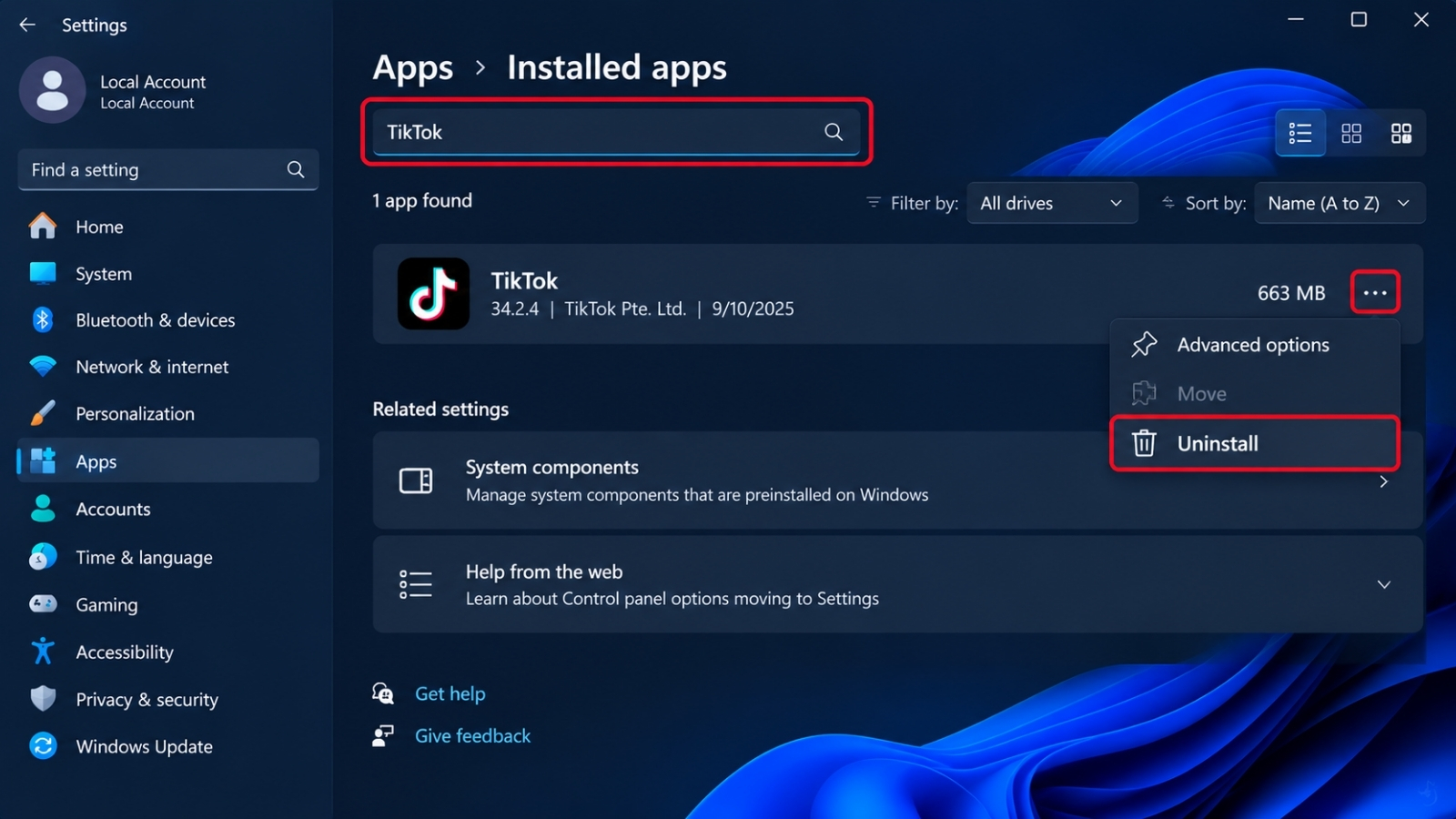This screenshot has height=819, width=1456.
Task: Switch to tiles view layout
Action: pos(1401,134)
